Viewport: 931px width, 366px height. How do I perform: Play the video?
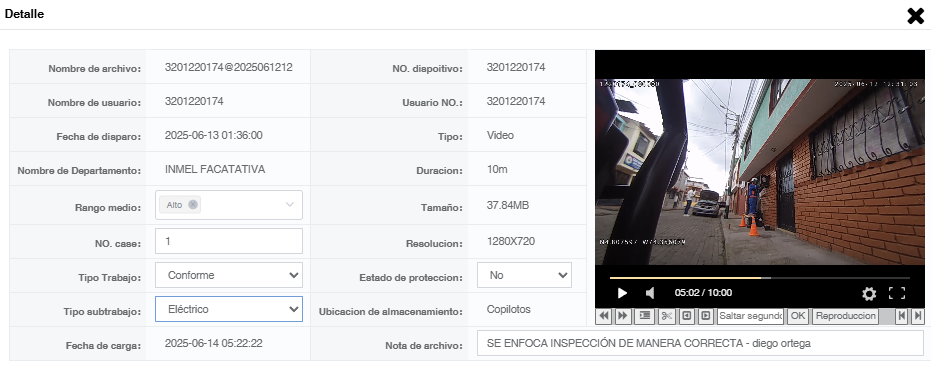[x=622, y=293]
